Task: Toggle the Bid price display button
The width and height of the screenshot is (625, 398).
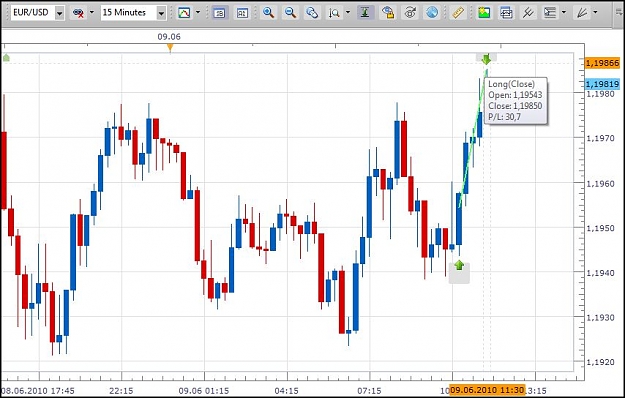Action: 219,13
